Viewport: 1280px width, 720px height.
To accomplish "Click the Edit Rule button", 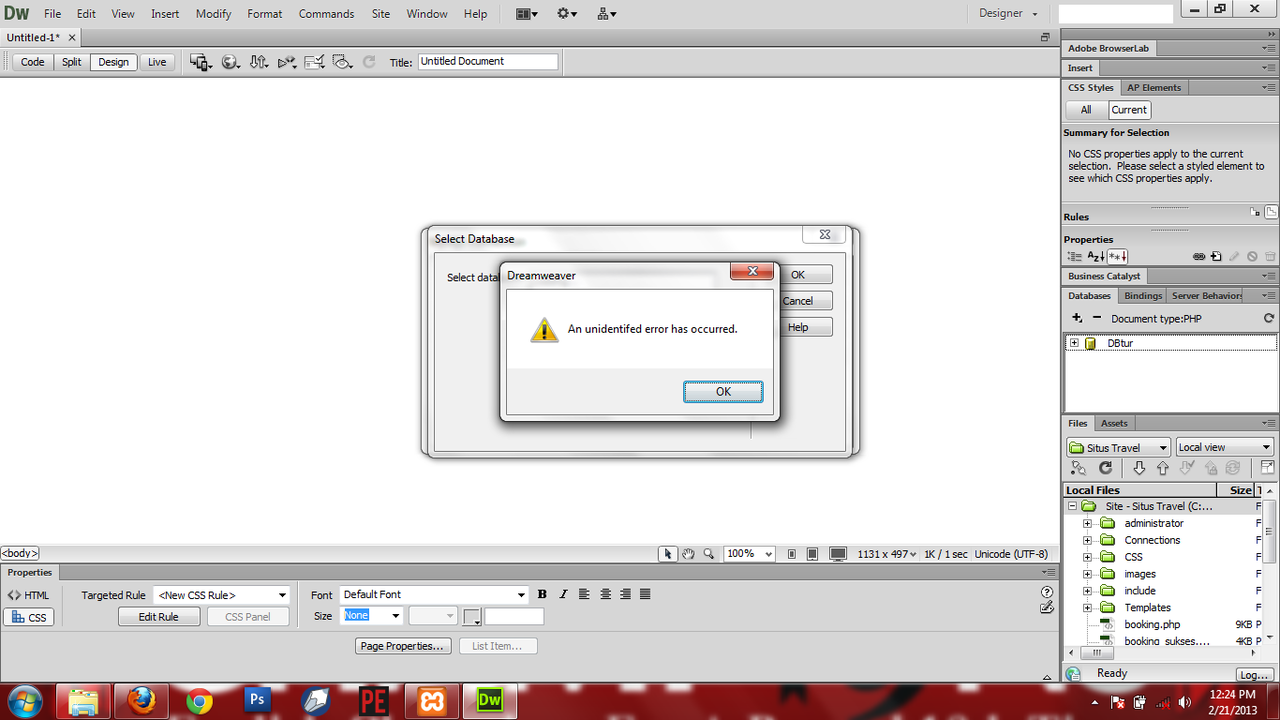I will coord(159,617).
